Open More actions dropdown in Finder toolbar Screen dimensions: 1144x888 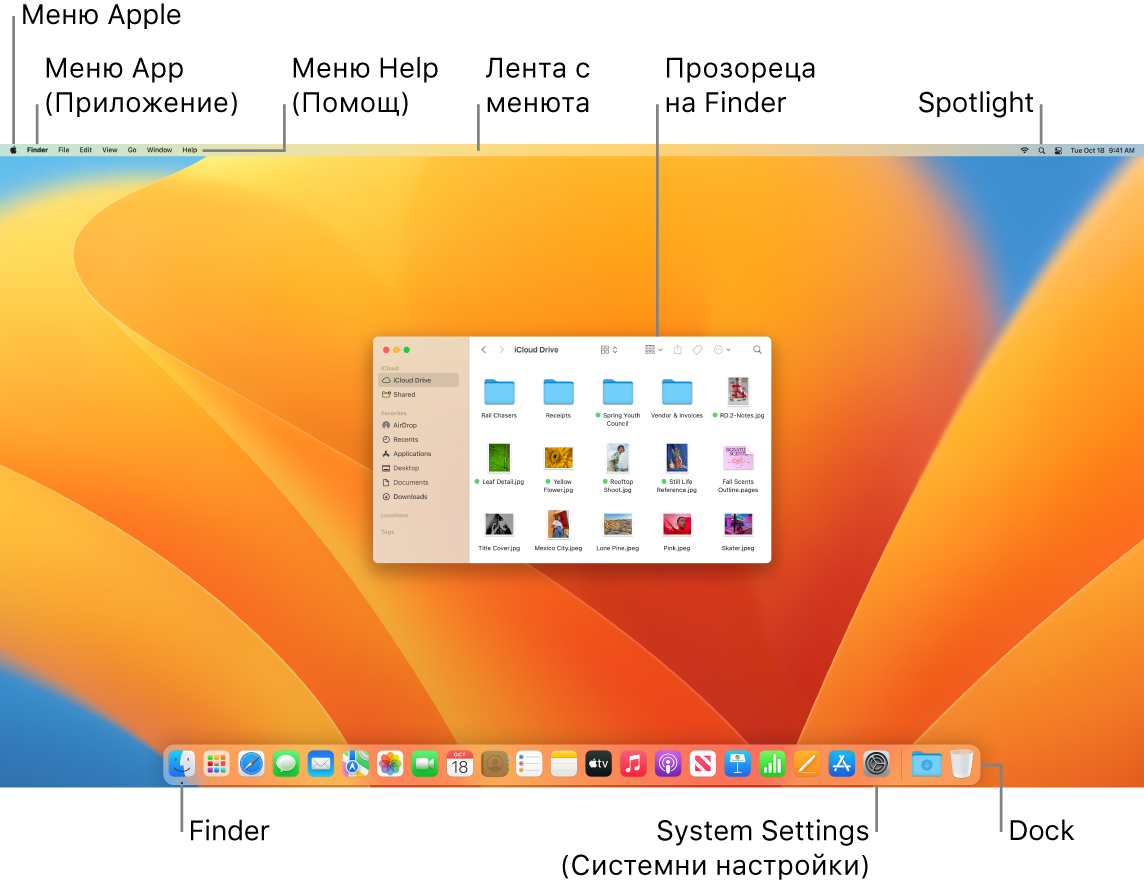[722, 350]
